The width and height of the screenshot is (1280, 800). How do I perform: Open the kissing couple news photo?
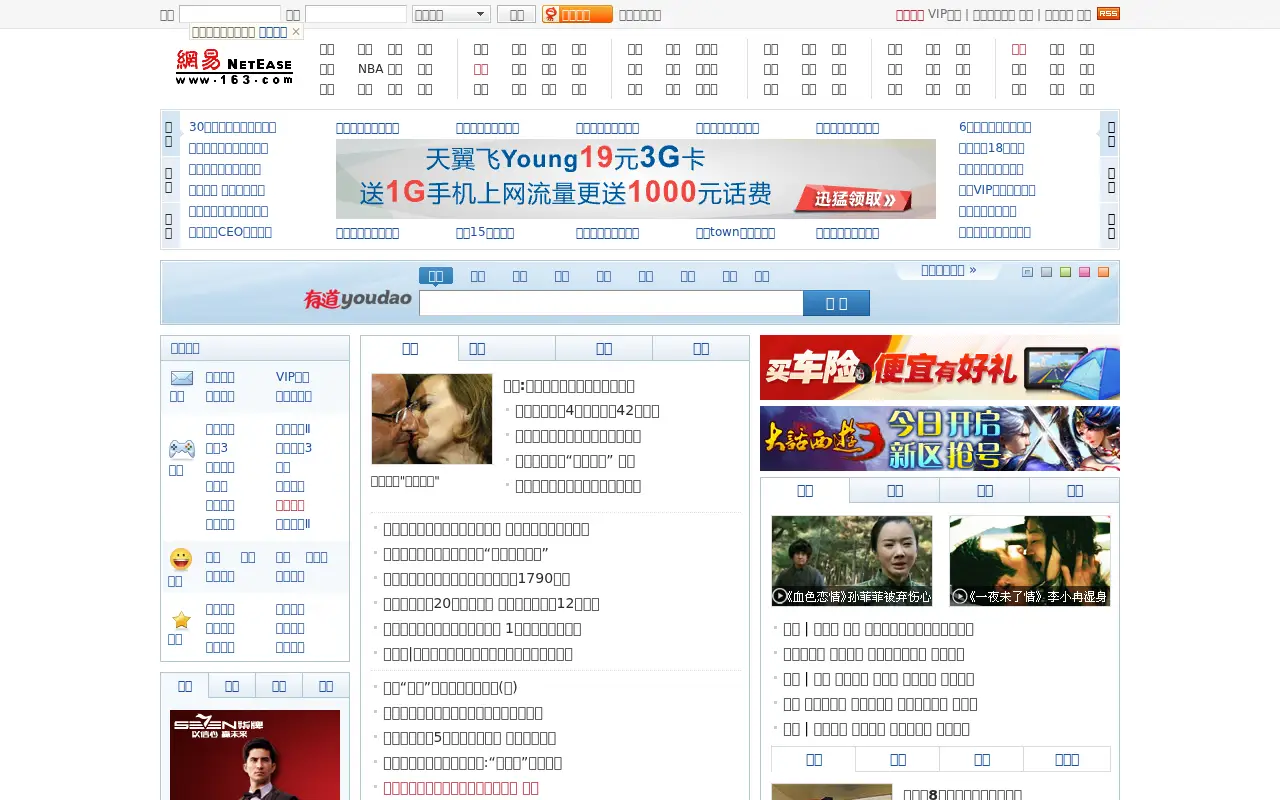[x=432, y=419]
